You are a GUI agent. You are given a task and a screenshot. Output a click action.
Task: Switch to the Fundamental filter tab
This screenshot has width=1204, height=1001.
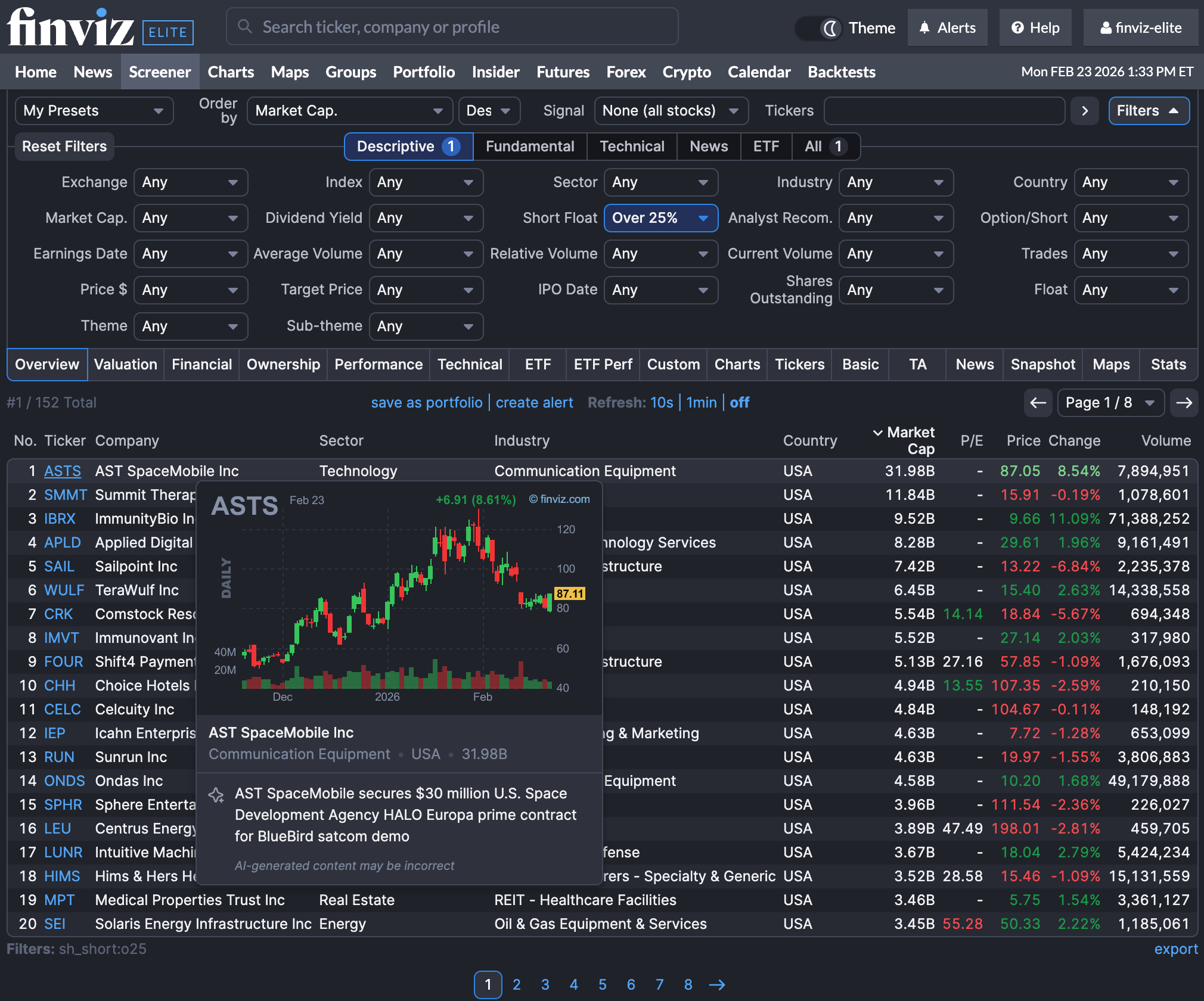tap(530, 147)
